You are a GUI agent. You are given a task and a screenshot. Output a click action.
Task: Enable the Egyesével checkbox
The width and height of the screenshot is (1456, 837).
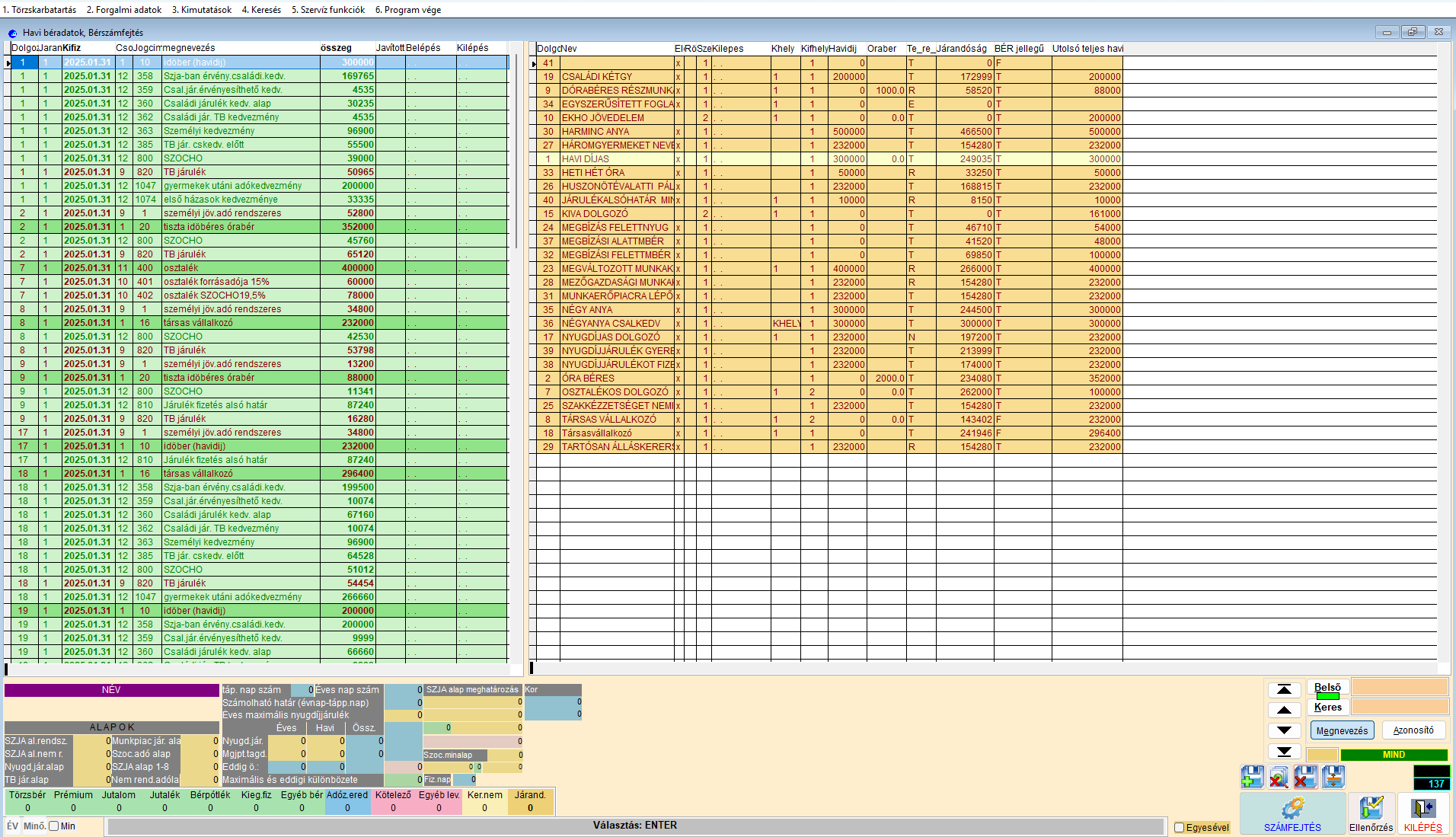click(x=1180, y=827)
